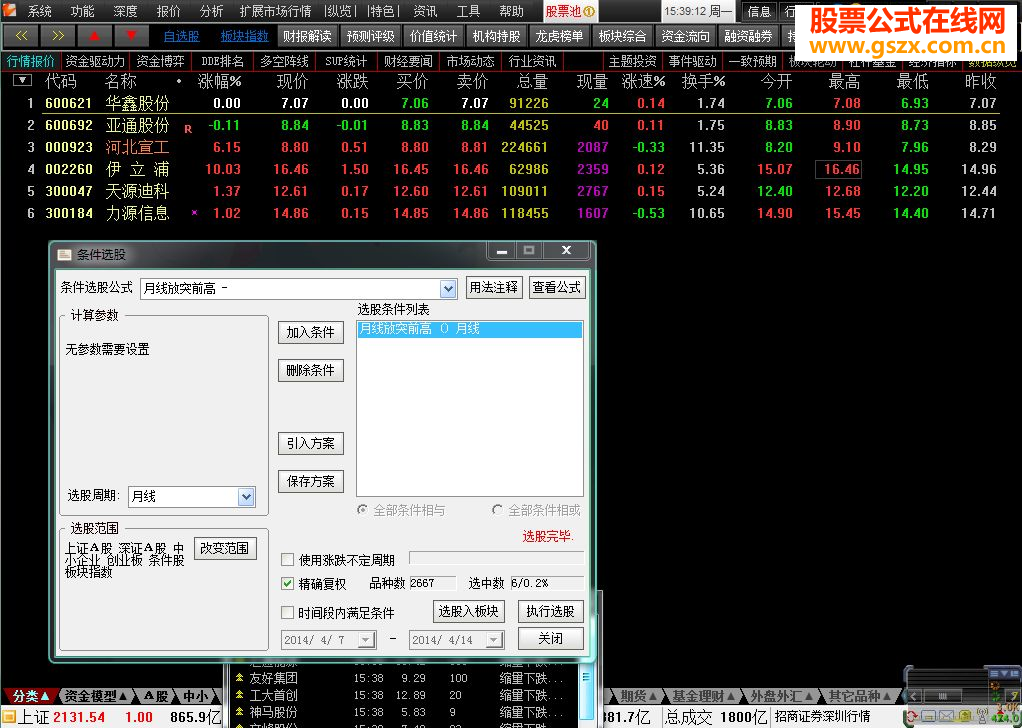The height and width of the screenshot is (728, 1022).
Task: Click the 龙虎榜单 toolbar button
Action: tap(559, 36)
